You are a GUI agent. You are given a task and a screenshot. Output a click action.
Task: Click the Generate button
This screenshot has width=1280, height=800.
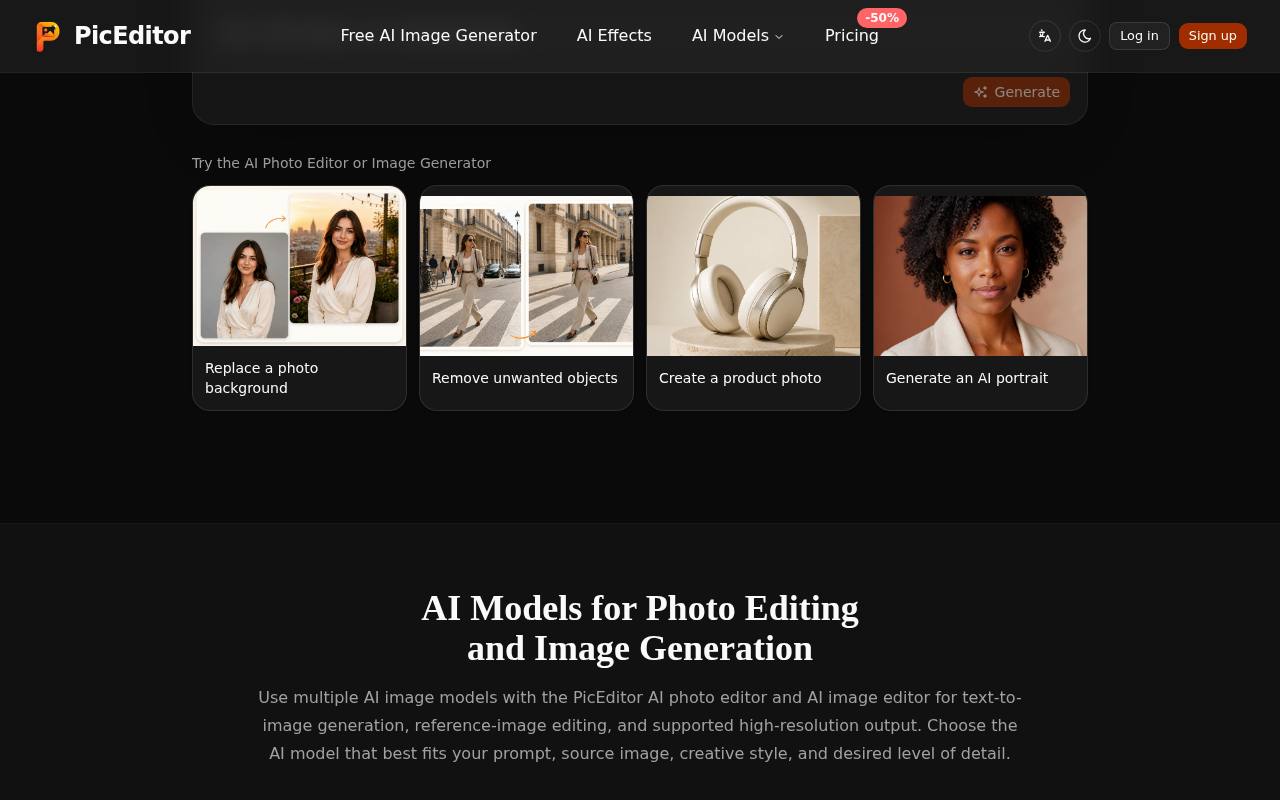1016,92
